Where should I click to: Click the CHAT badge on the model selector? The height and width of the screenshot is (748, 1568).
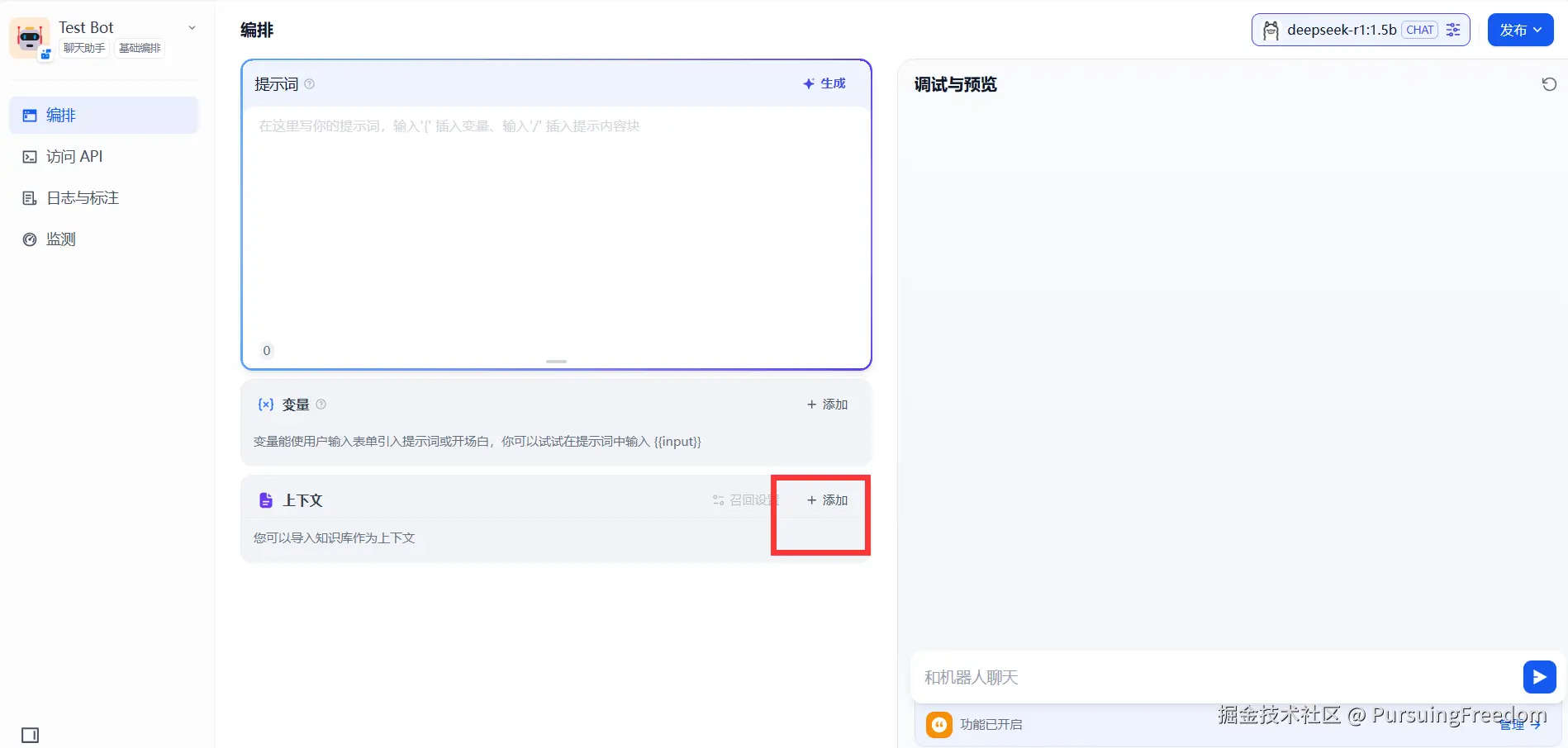(1420, 30)
